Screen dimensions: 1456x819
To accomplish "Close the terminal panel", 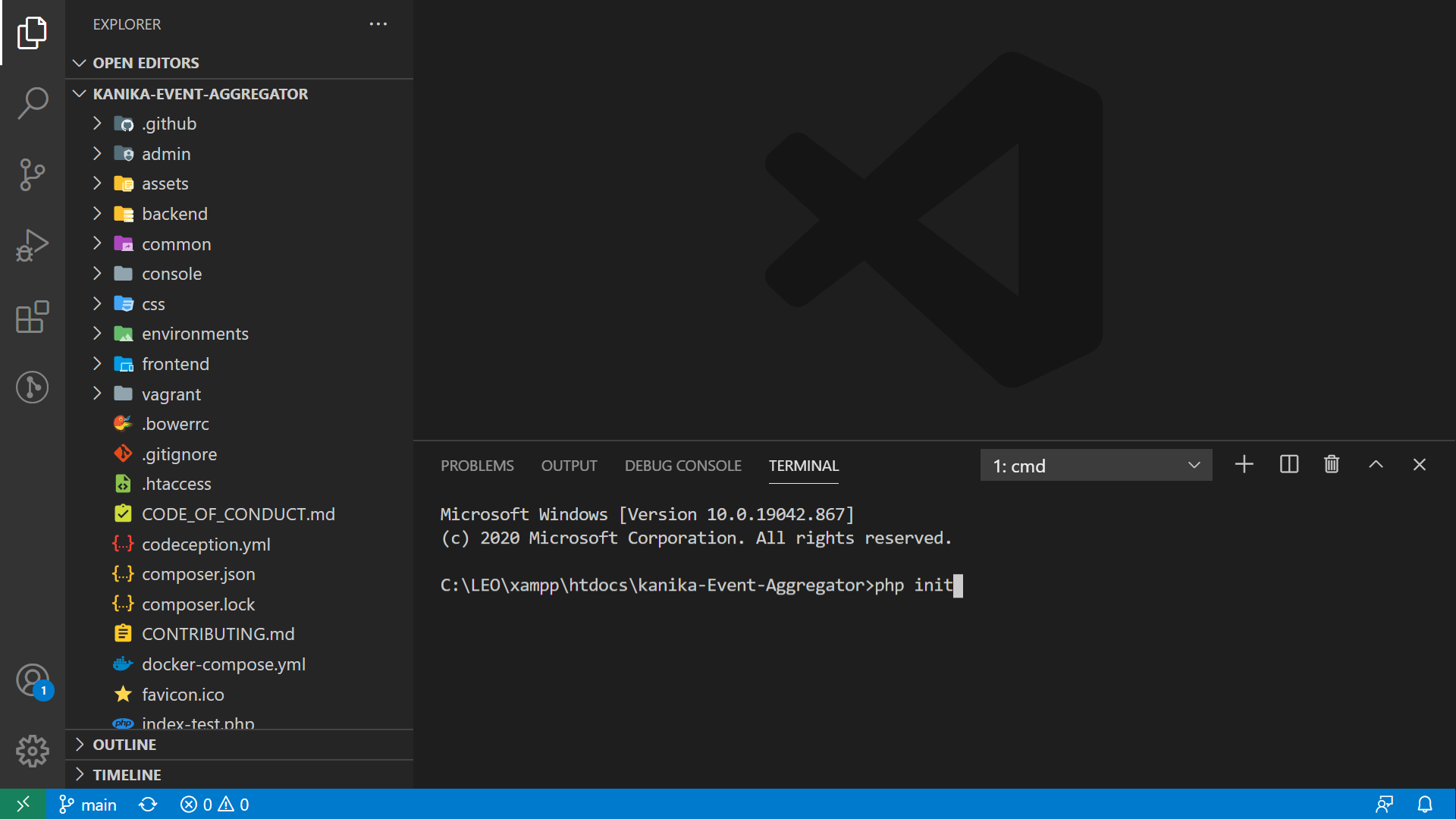I will pos(1419,464).
